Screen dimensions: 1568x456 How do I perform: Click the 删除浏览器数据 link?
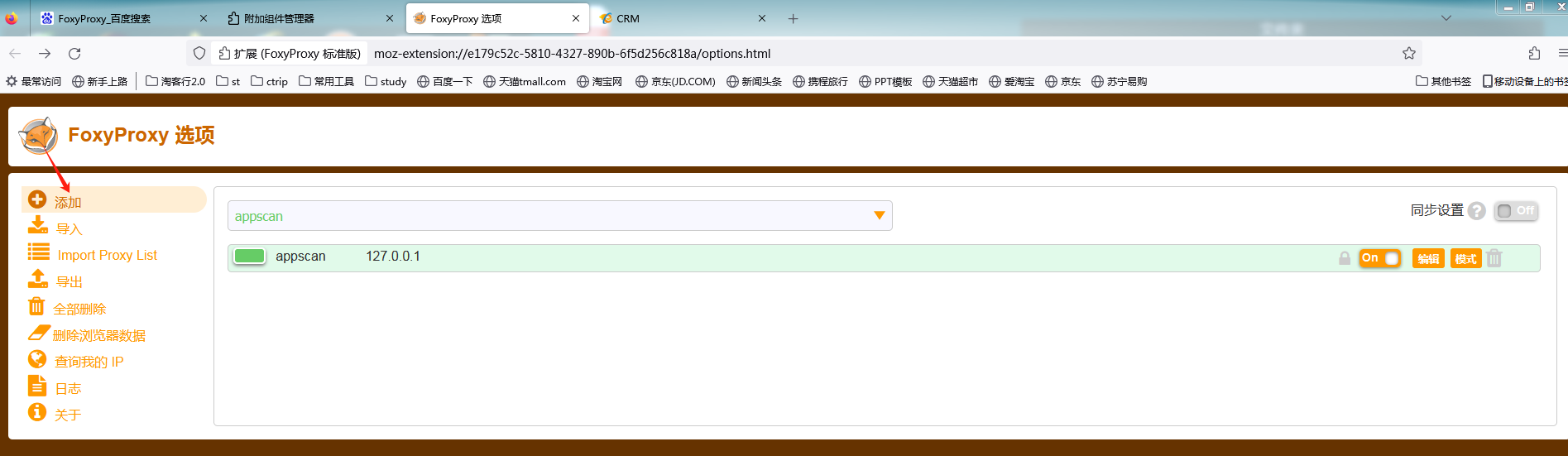(99, 335)
